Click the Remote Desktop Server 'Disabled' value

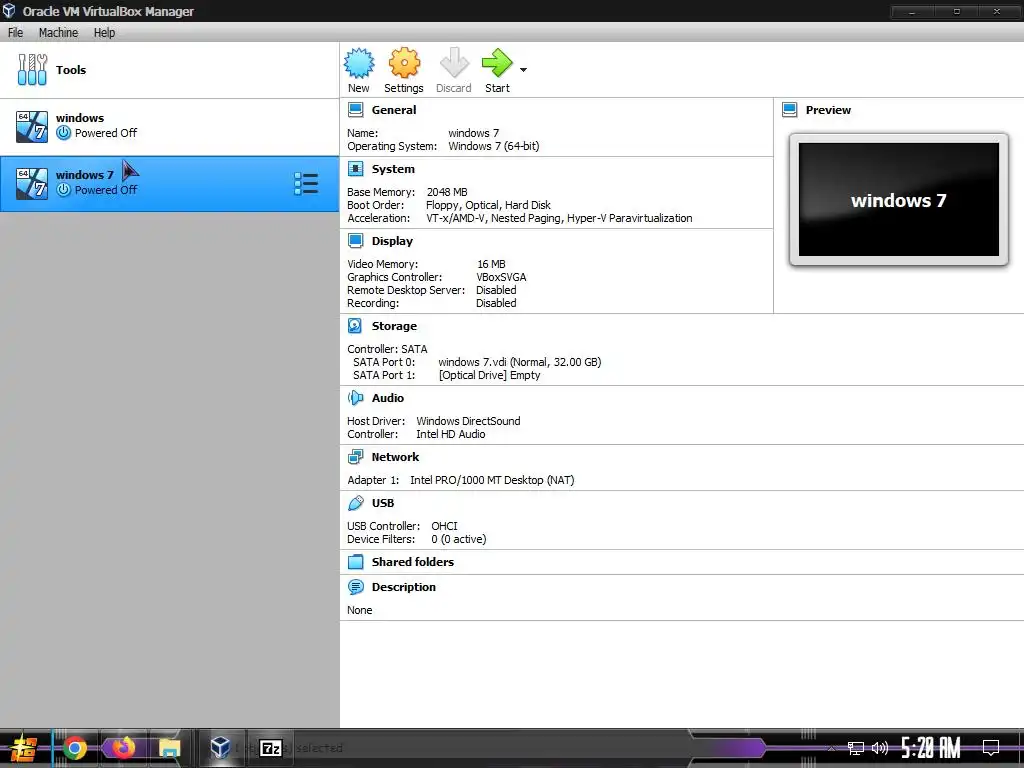pos(496,290)
